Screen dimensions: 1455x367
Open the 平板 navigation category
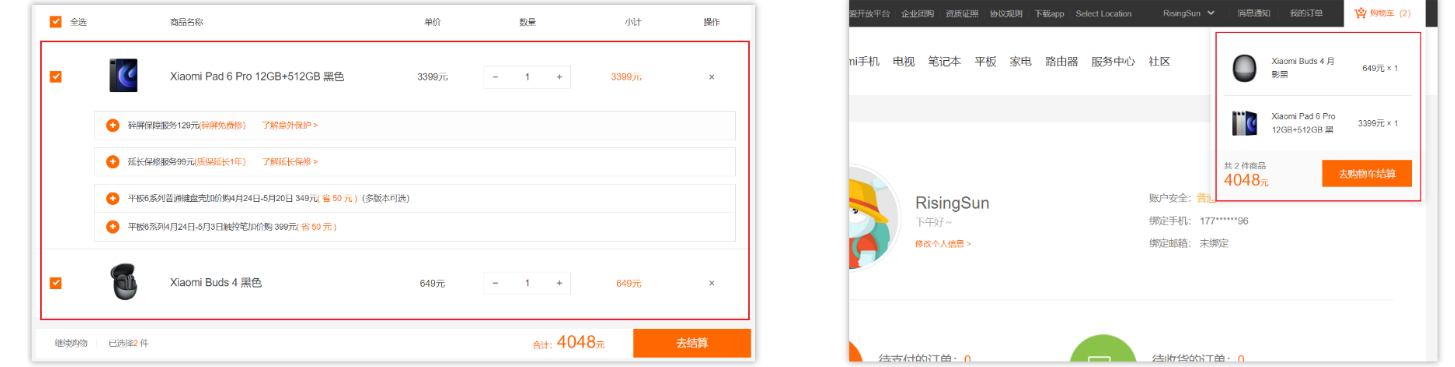(x=985, y=61)
